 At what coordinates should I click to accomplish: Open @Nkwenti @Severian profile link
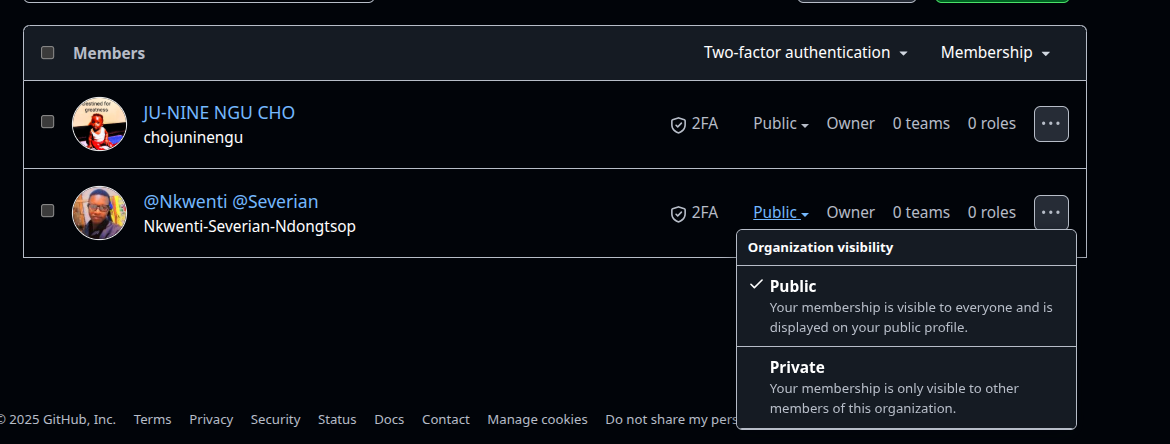(231, 201)
